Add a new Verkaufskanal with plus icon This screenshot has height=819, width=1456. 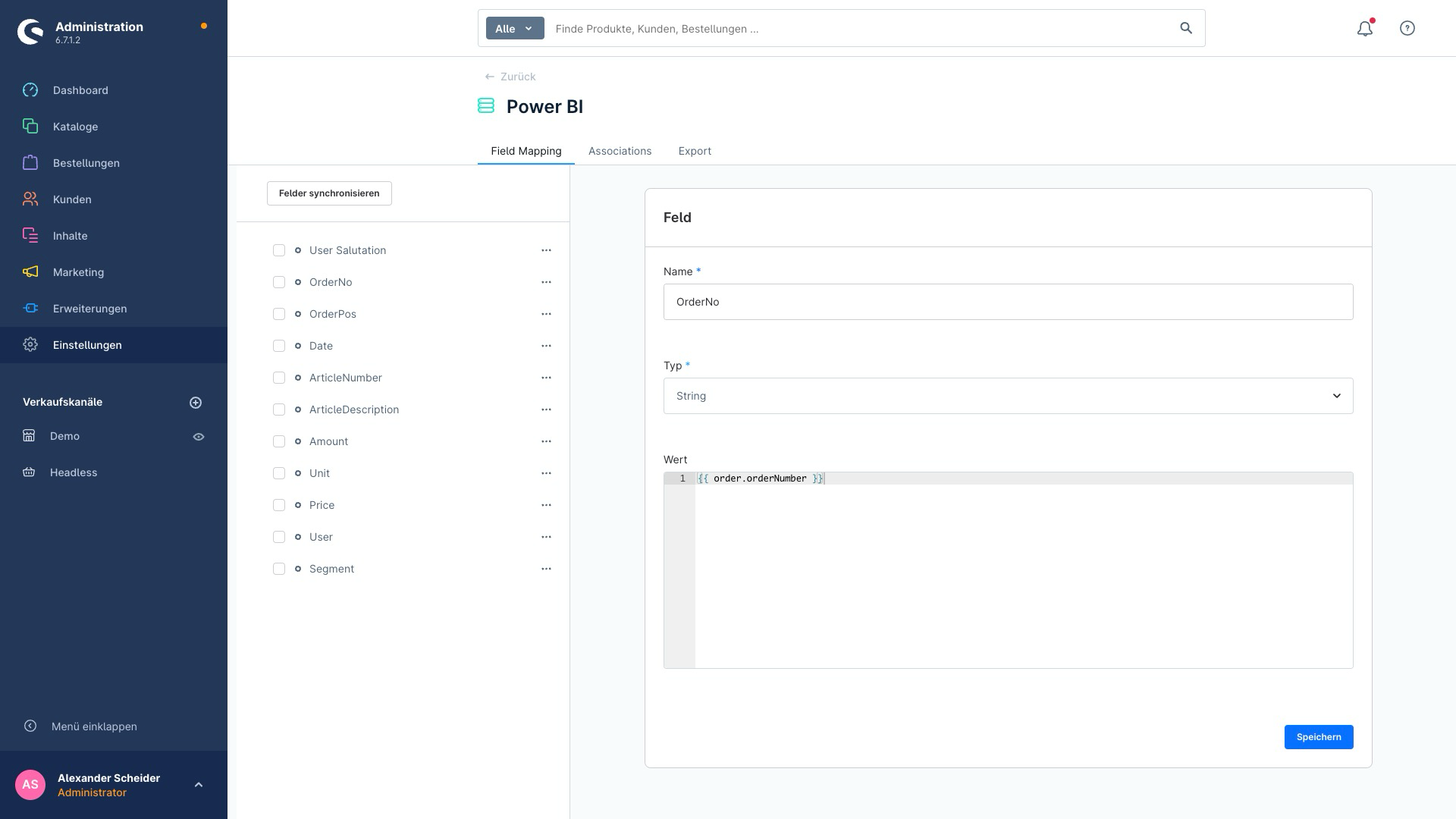(x=196, y=403)
